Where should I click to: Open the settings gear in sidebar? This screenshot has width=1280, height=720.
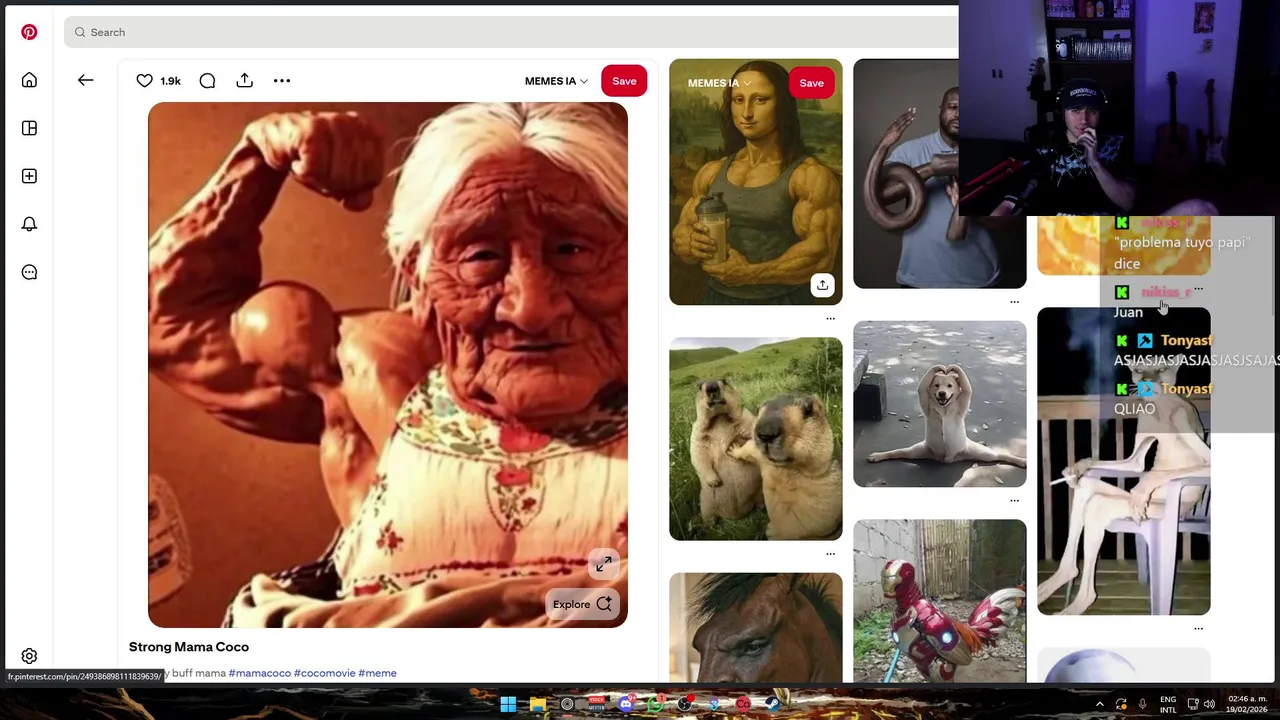[29, 656]
